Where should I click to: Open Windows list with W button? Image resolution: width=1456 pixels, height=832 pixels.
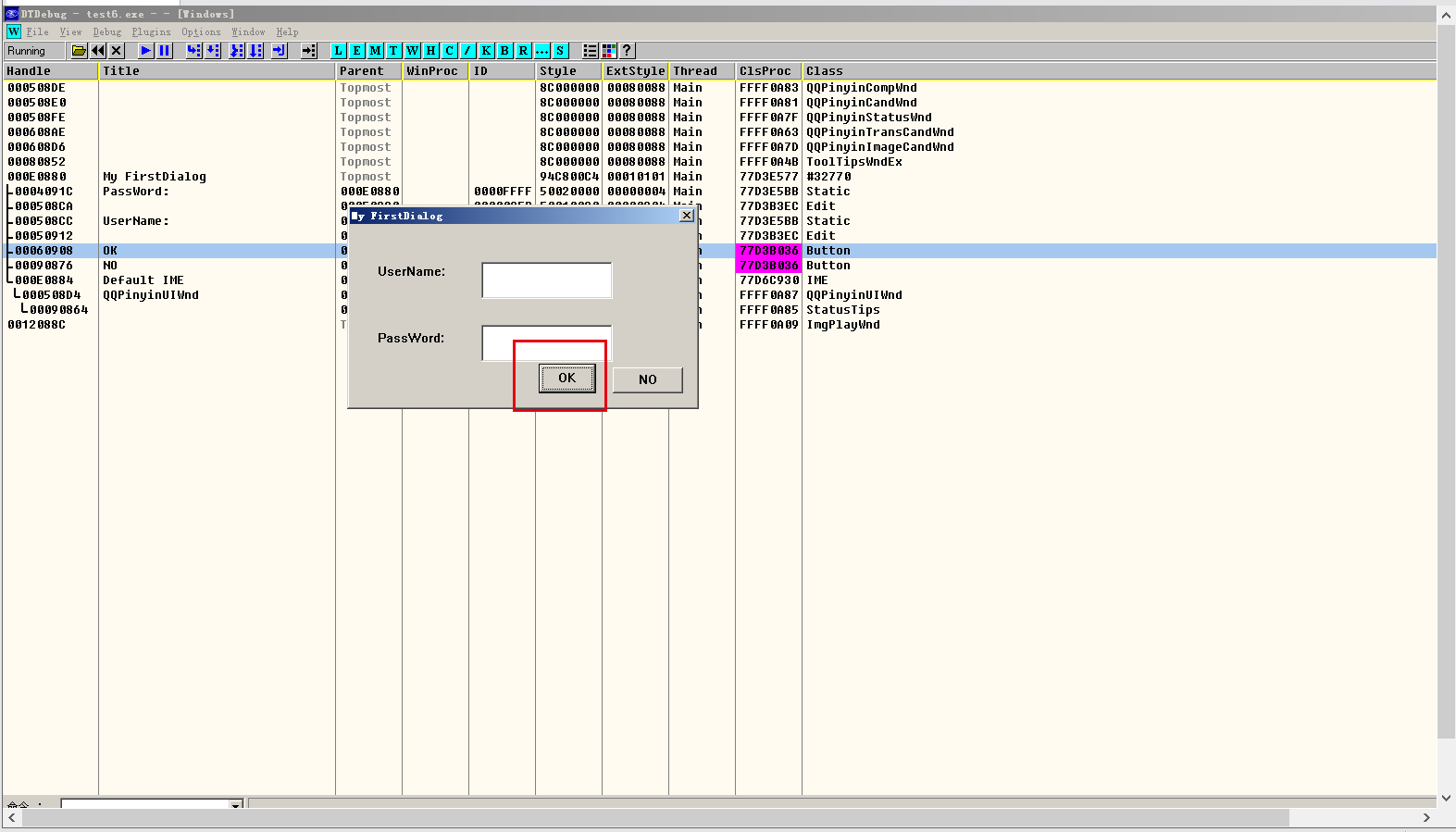tap(412, 51)
